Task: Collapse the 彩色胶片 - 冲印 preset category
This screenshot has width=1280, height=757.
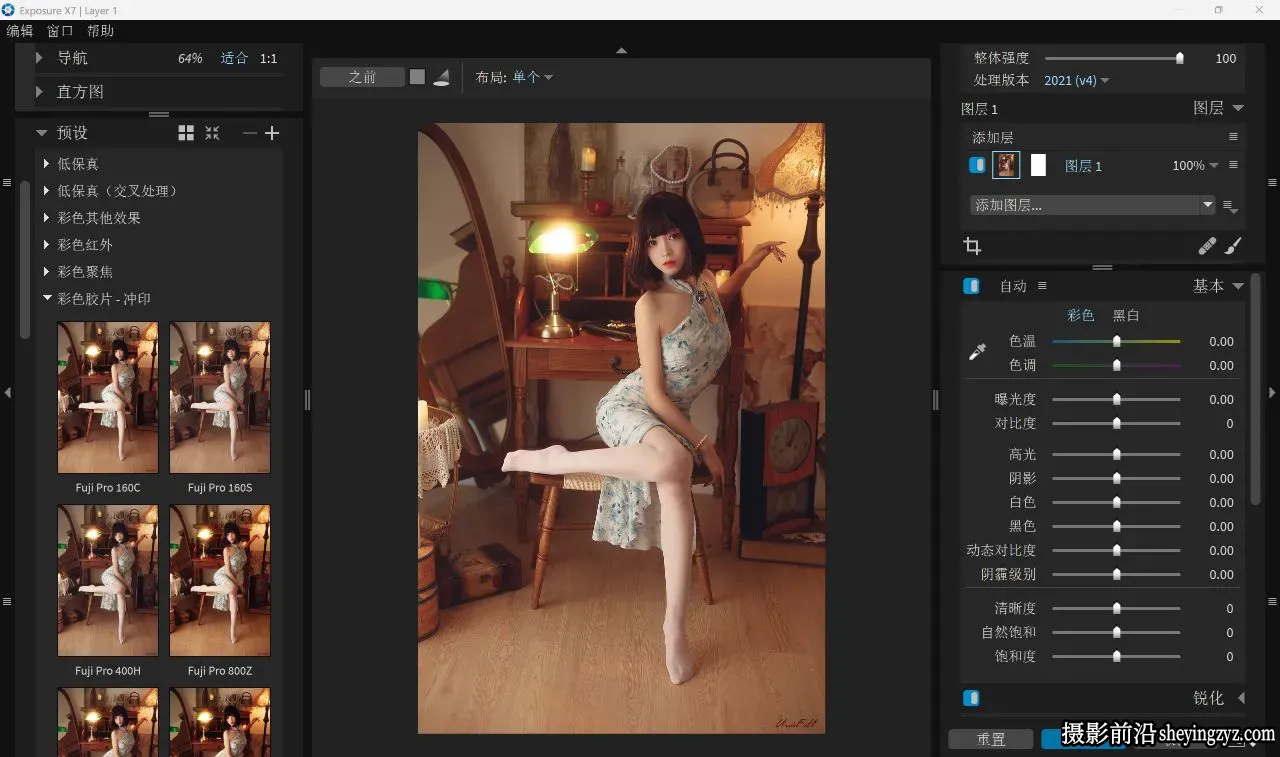Action: (x=47, y=298)
